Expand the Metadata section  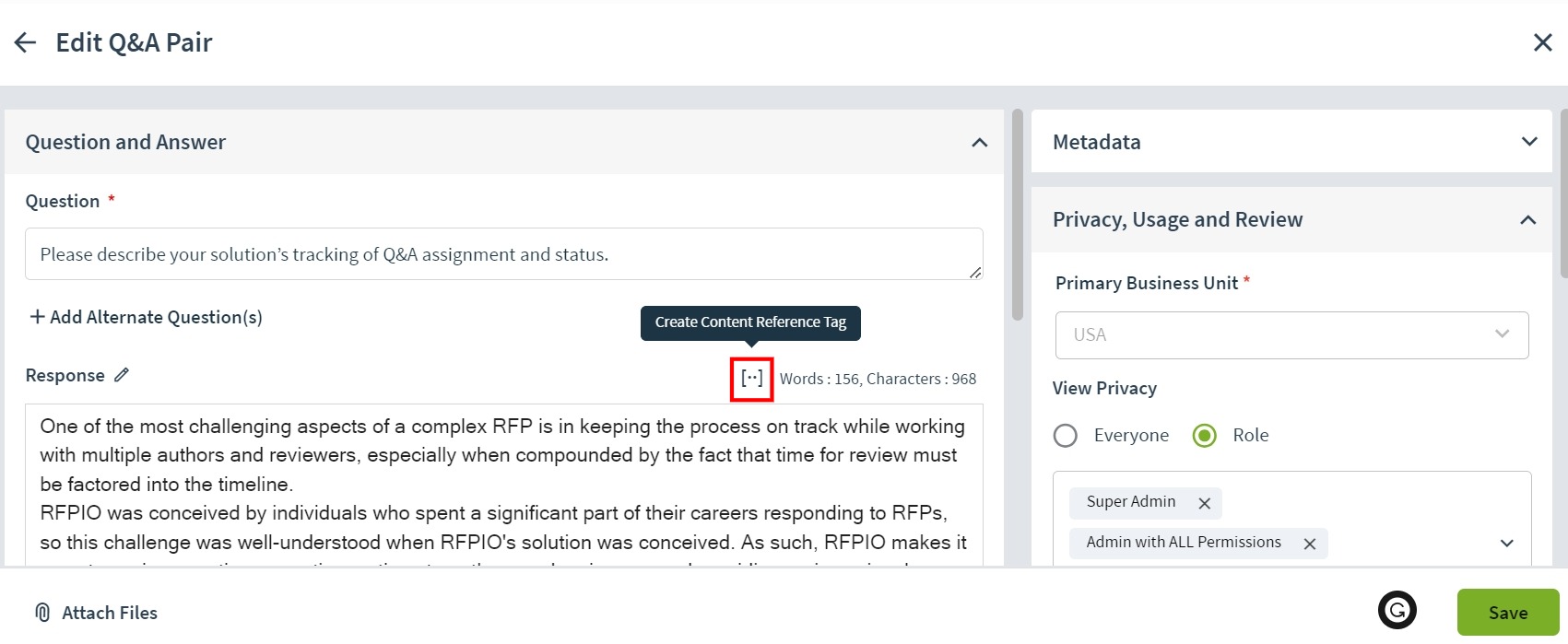pyautogui.click(x=1529, y=142)
